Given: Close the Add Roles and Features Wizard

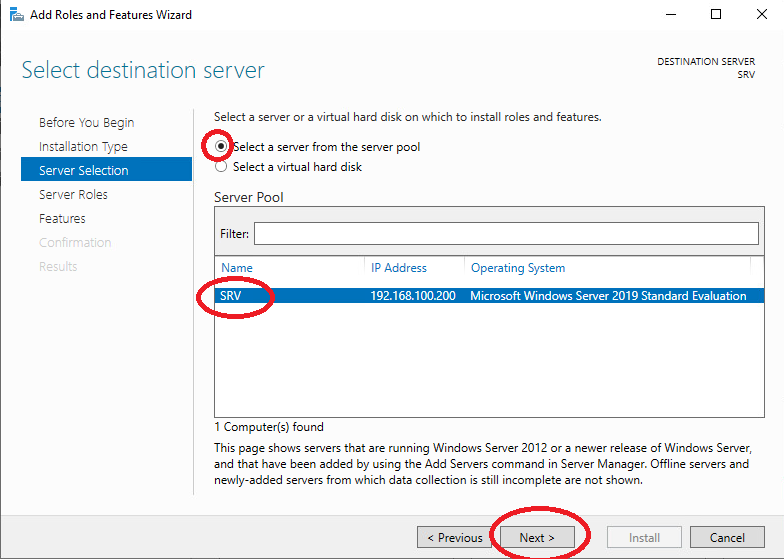Looking at the screenshot, I should [762, 14].
